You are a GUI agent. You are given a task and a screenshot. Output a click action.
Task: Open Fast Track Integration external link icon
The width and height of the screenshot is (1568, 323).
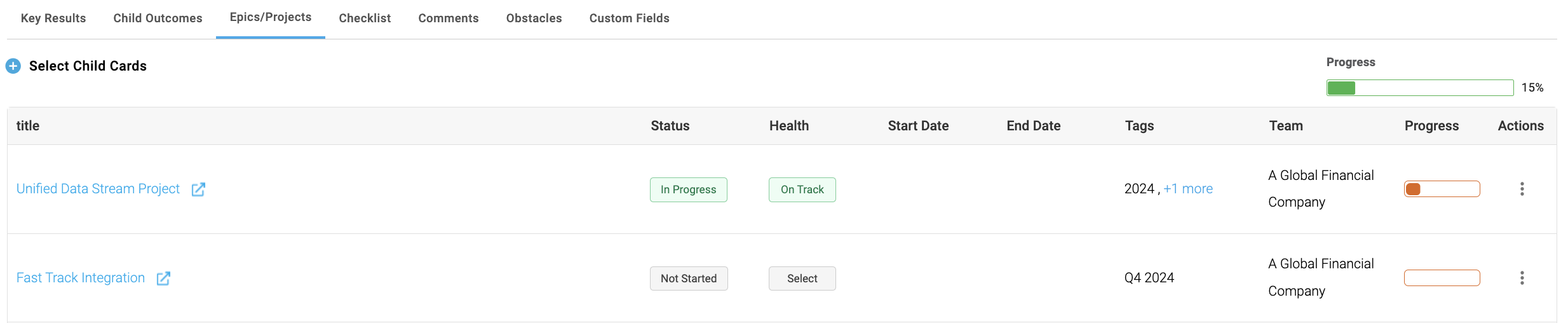tap(163, 278)
